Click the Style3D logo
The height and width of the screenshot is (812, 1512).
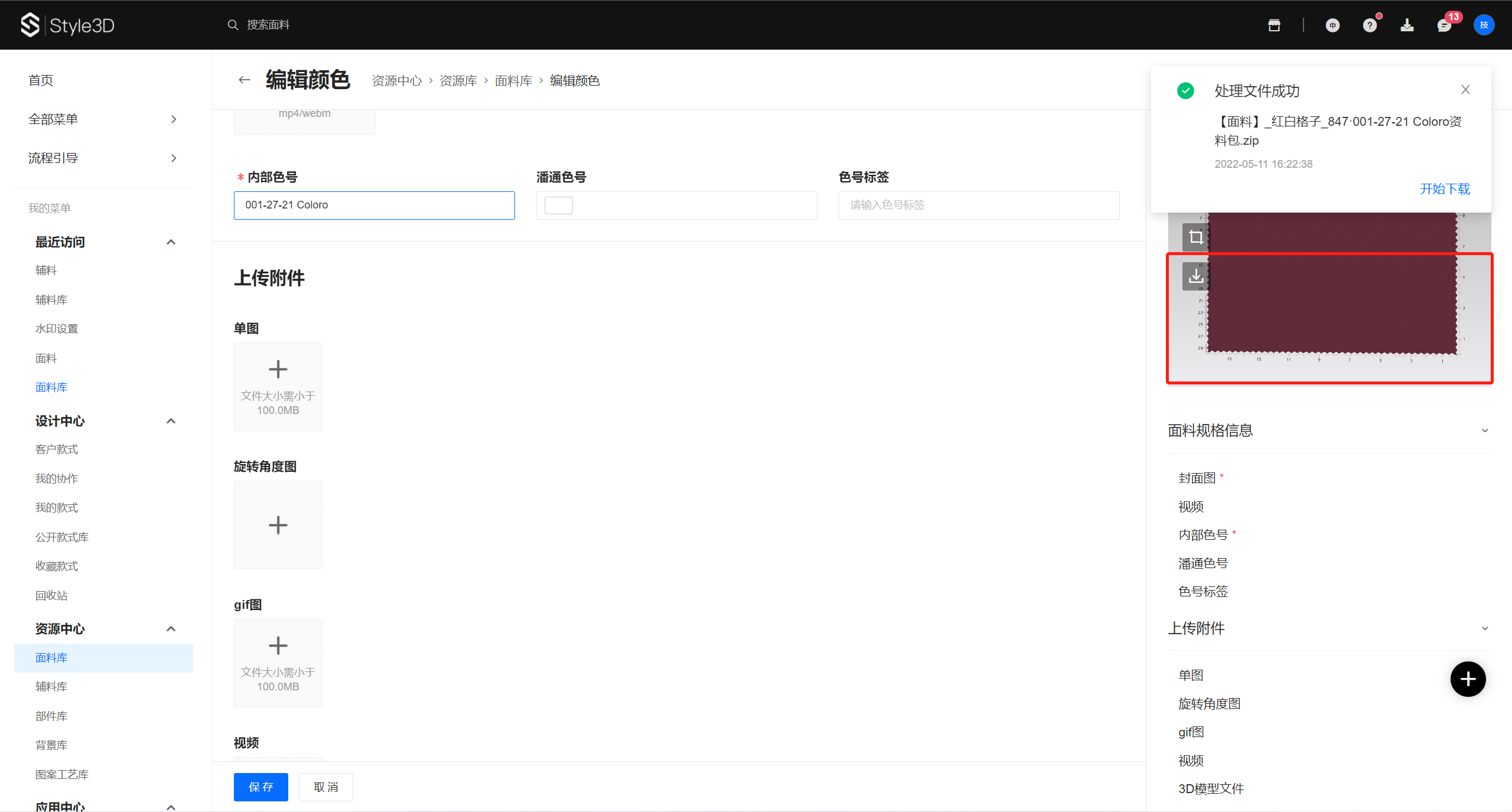67,25
